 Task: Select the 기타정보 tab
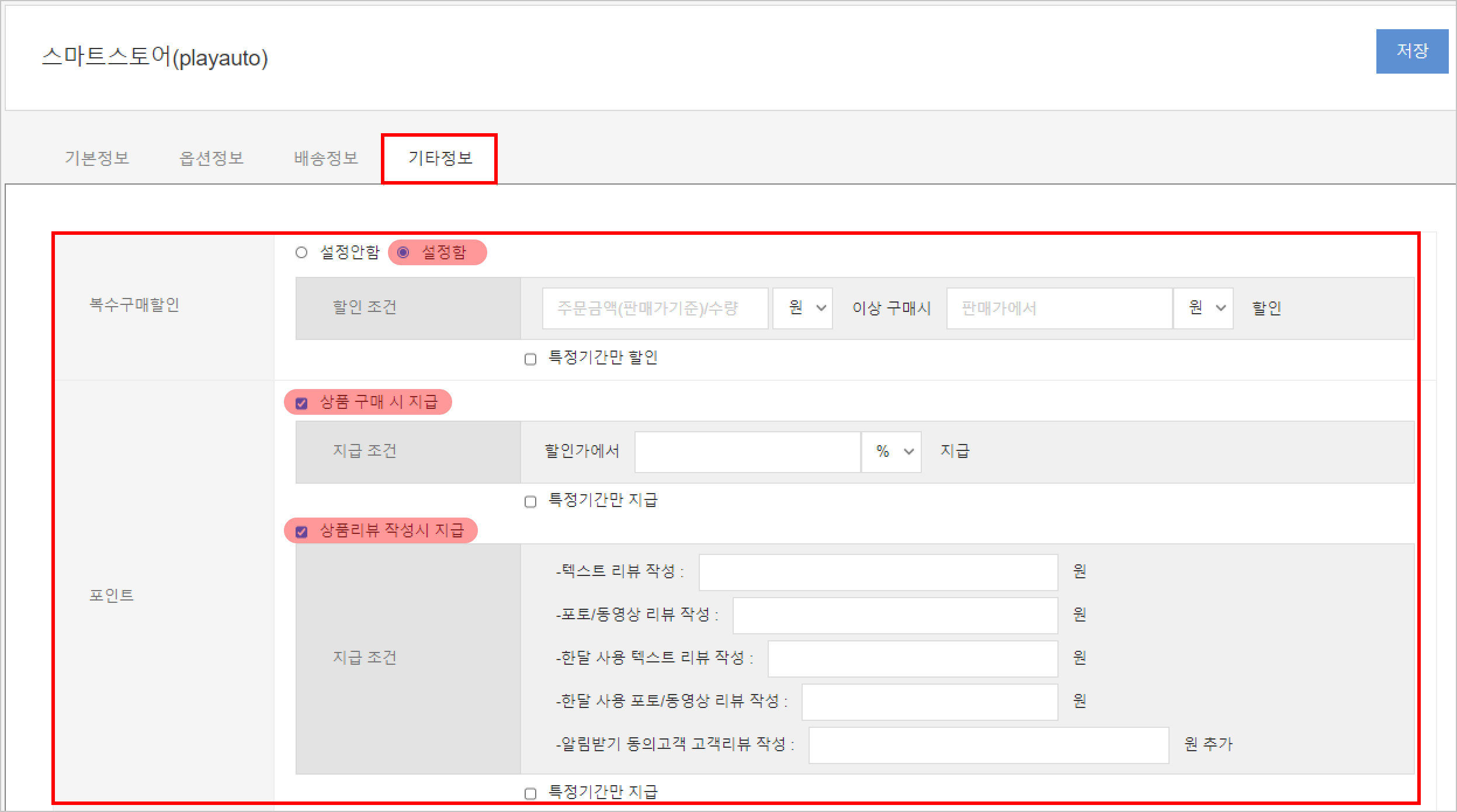[440, 158]
